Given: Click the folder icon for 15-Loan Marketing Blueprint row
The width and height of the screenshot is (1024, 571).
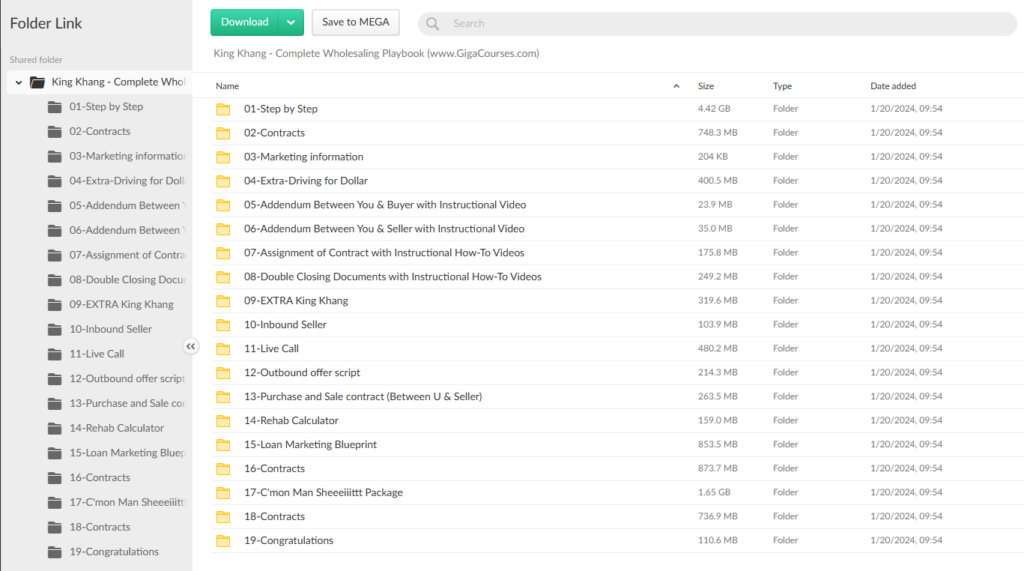Looking at the screenshot, I should 223,445.
